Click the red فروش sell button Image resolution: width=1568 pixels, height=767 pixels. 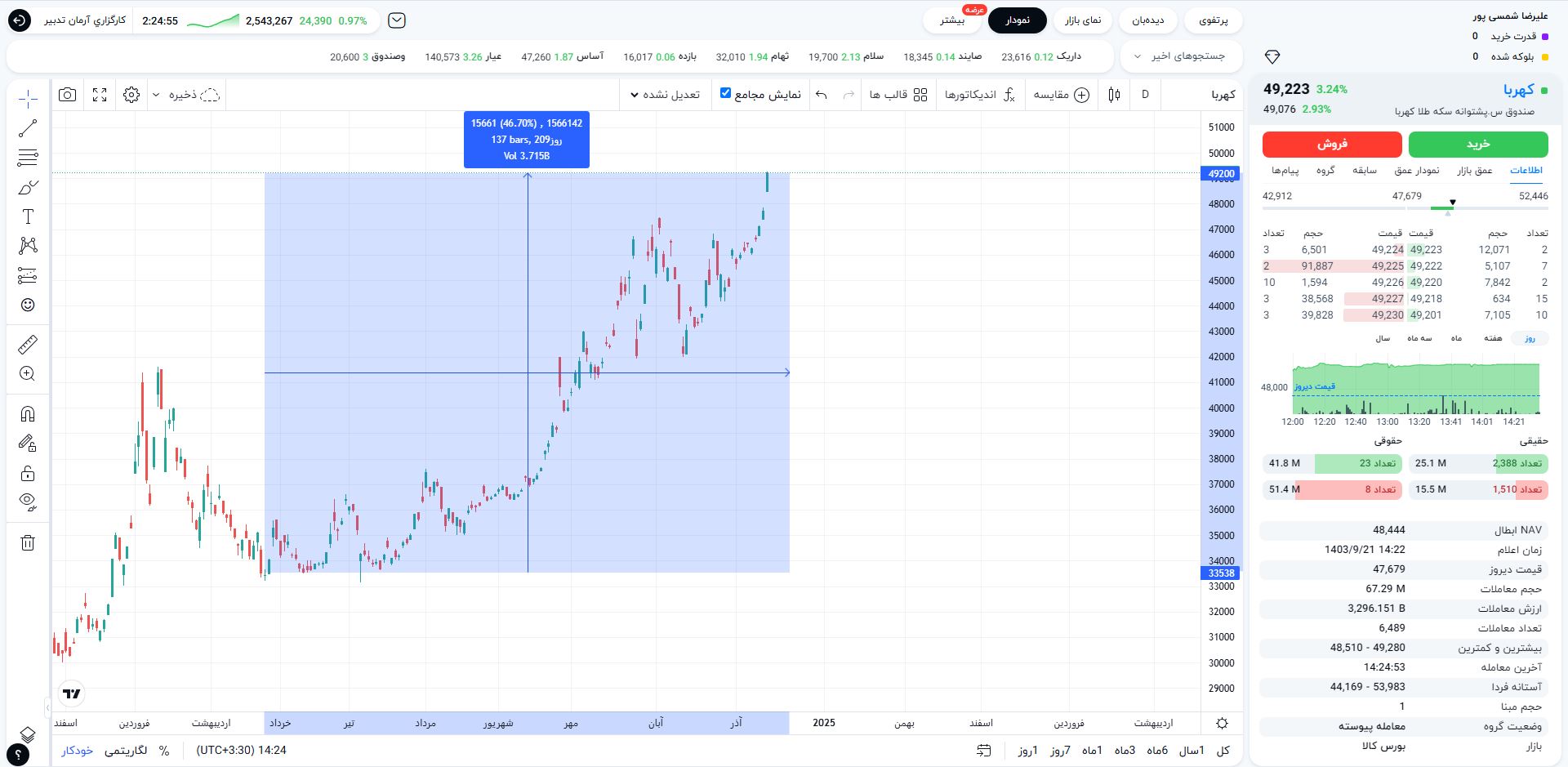click(1332, 144)
